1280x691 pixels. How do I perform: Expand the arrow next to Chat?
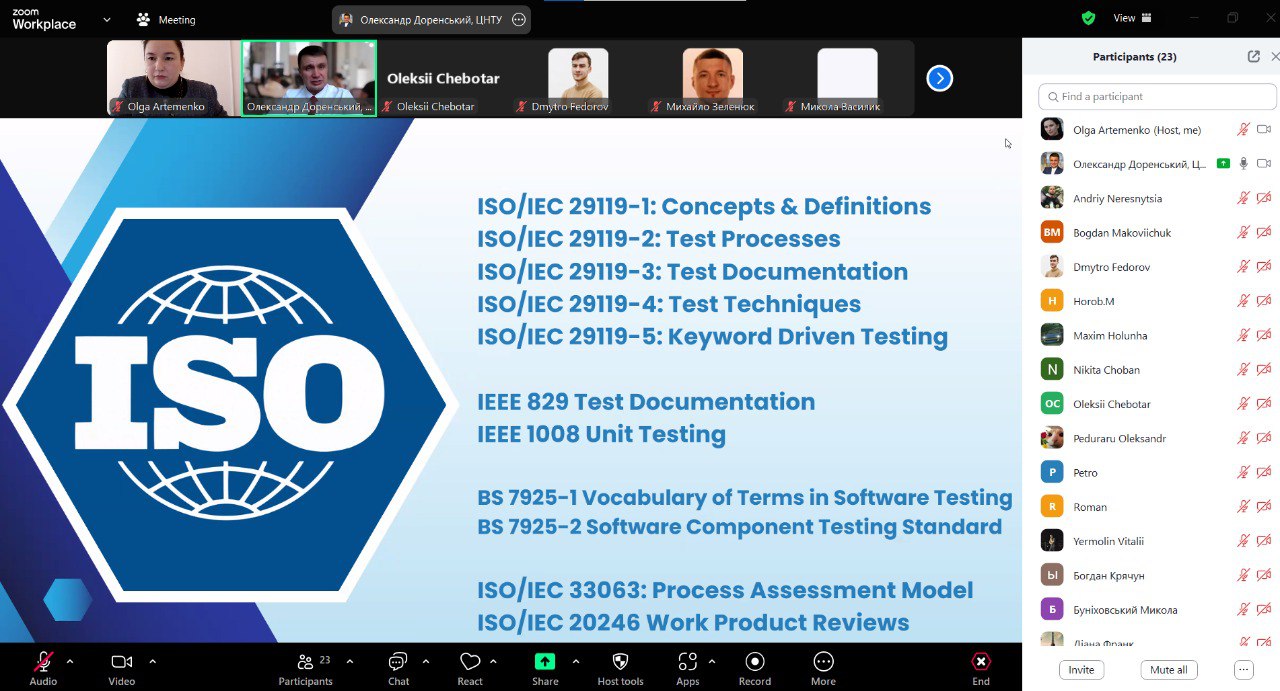coord(426,661)
